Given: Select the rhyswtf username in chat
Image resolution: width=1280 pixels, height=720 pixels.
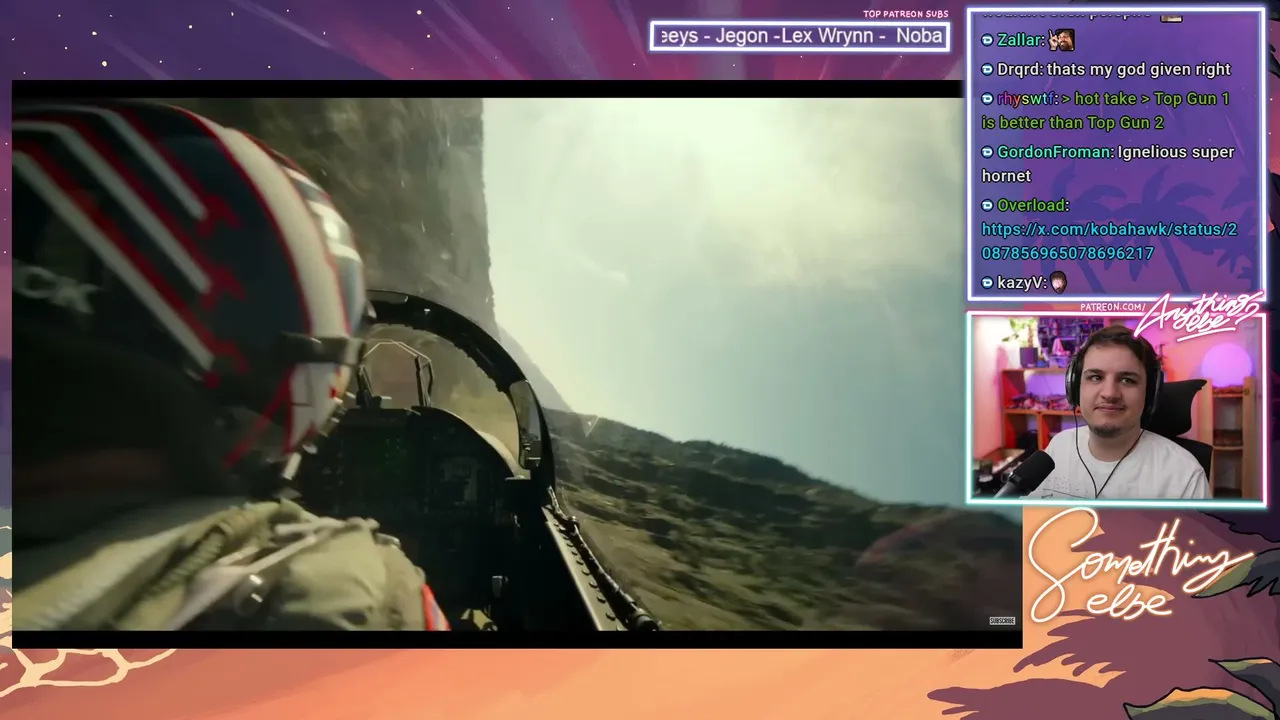Looking at the screenshot, I should pyautogui.click(x=1026, y=99).
